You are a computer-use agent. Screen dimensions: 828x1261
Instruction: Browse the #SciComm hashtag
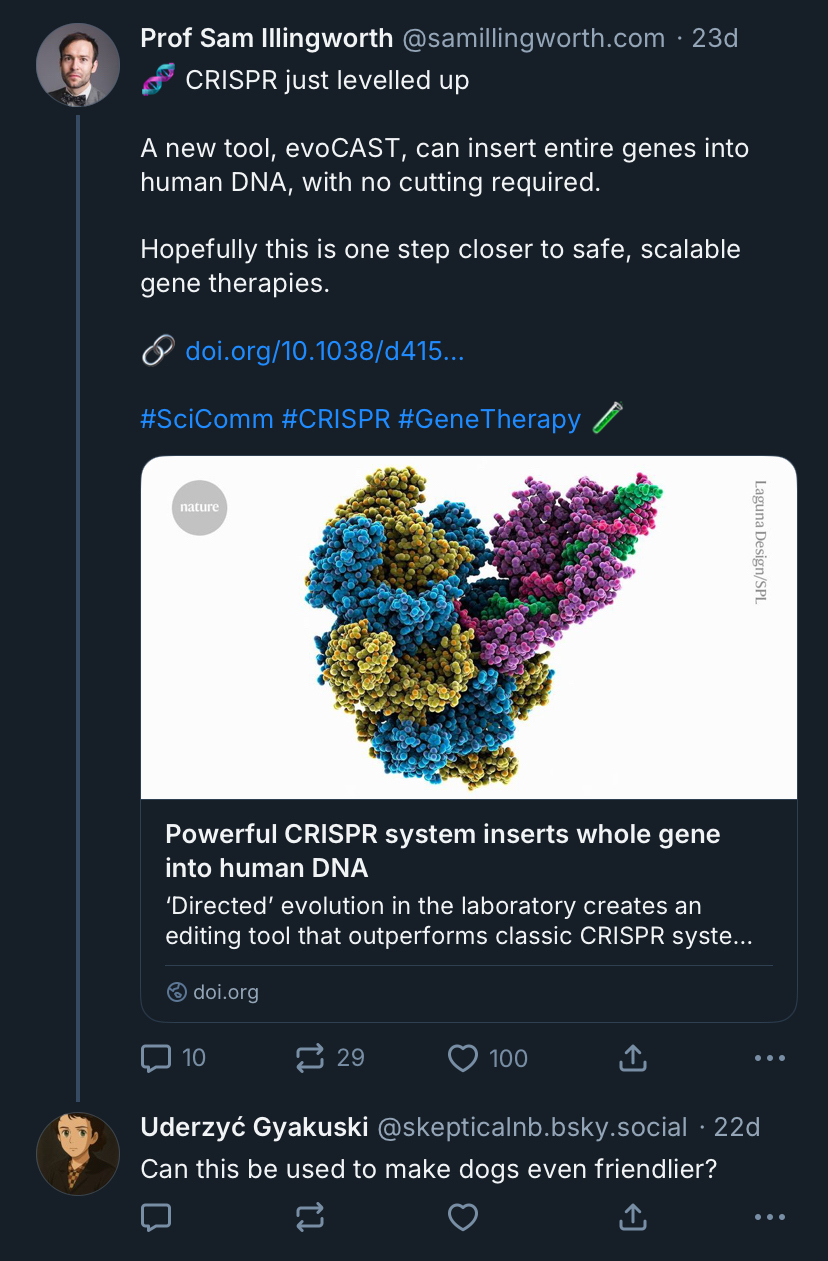tap(206, 419)
